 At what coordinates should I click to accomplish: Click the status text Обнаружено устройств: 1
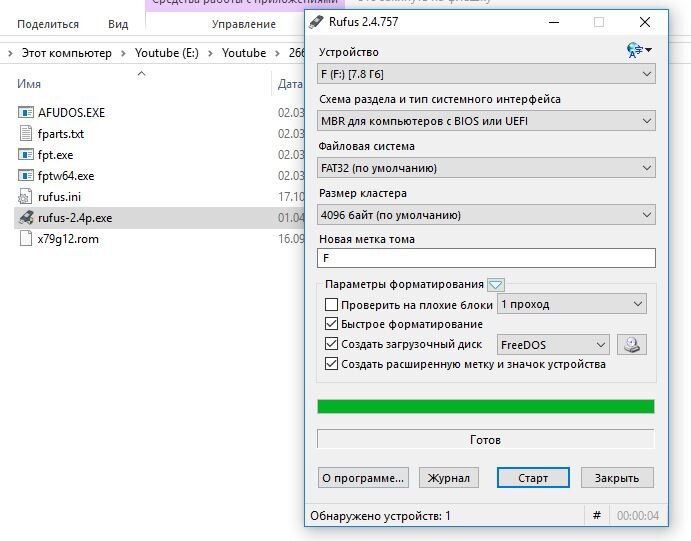click(380, 515)
